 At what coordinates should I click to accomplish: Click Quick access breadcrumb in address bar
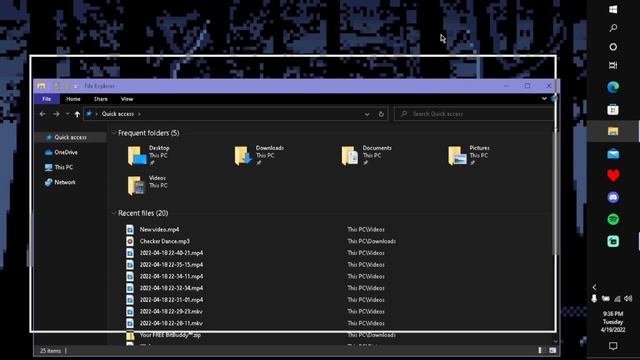pos(118,114)
